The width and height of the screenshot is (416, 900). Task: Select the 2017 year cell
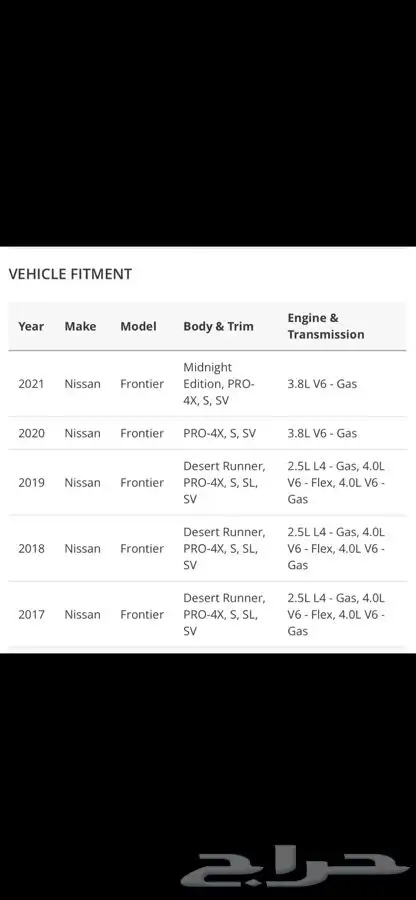(31, 615)
